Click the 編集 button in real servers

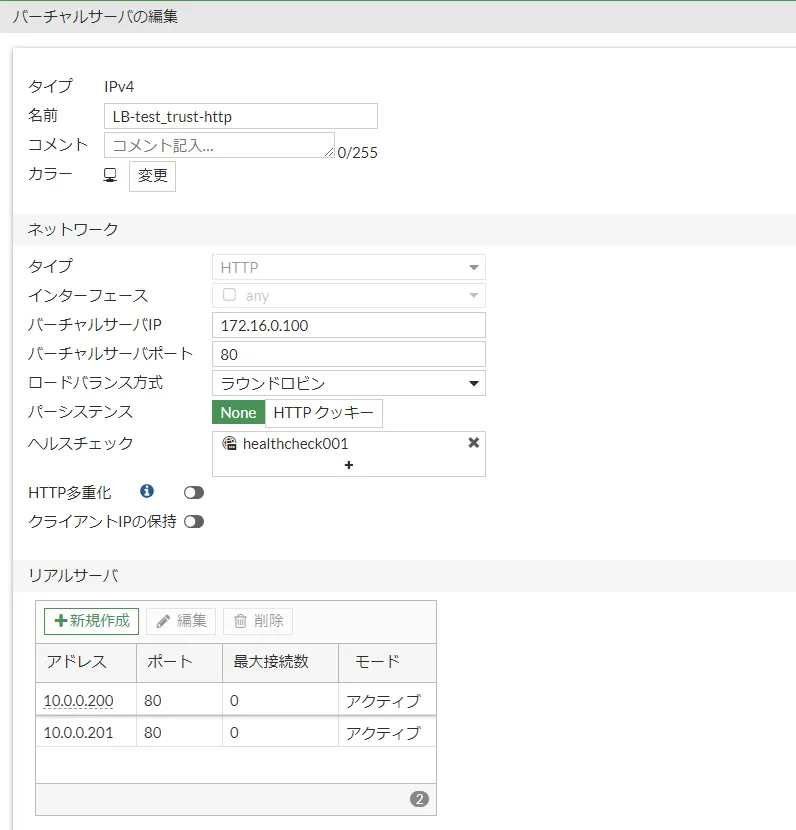pyautogui.click(x=181, y=621)
